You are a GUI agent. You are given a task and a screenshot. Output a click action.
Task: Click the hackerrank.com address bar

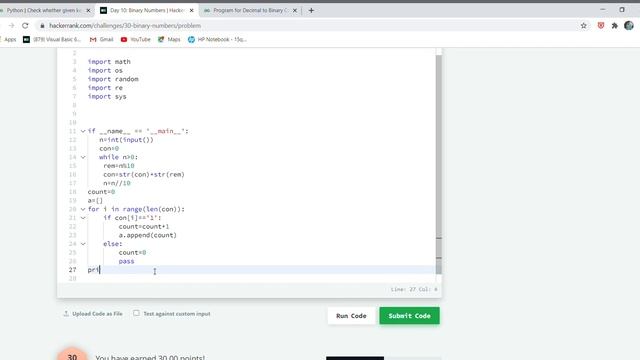coord(125,26)
